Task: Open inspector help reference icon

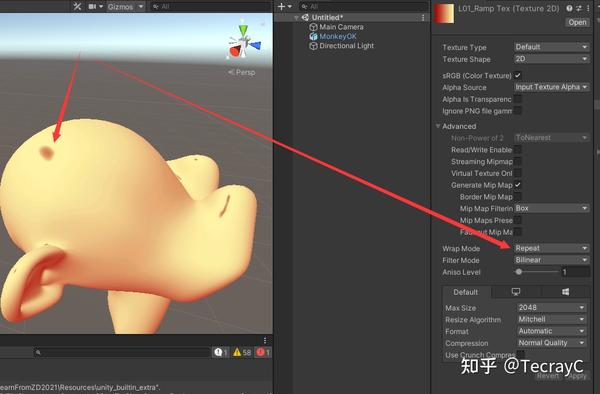Action: click(x=569, y=8)
